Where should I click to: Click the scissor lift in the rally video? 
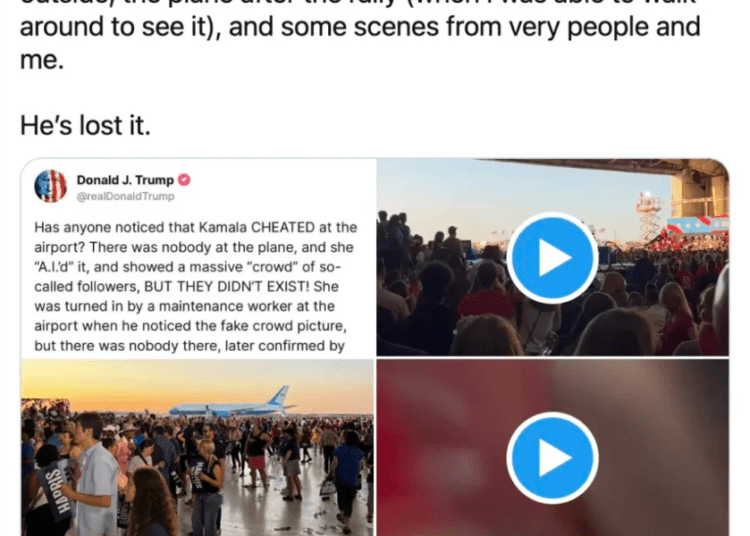pyautogui.click(x=650, y=215)
